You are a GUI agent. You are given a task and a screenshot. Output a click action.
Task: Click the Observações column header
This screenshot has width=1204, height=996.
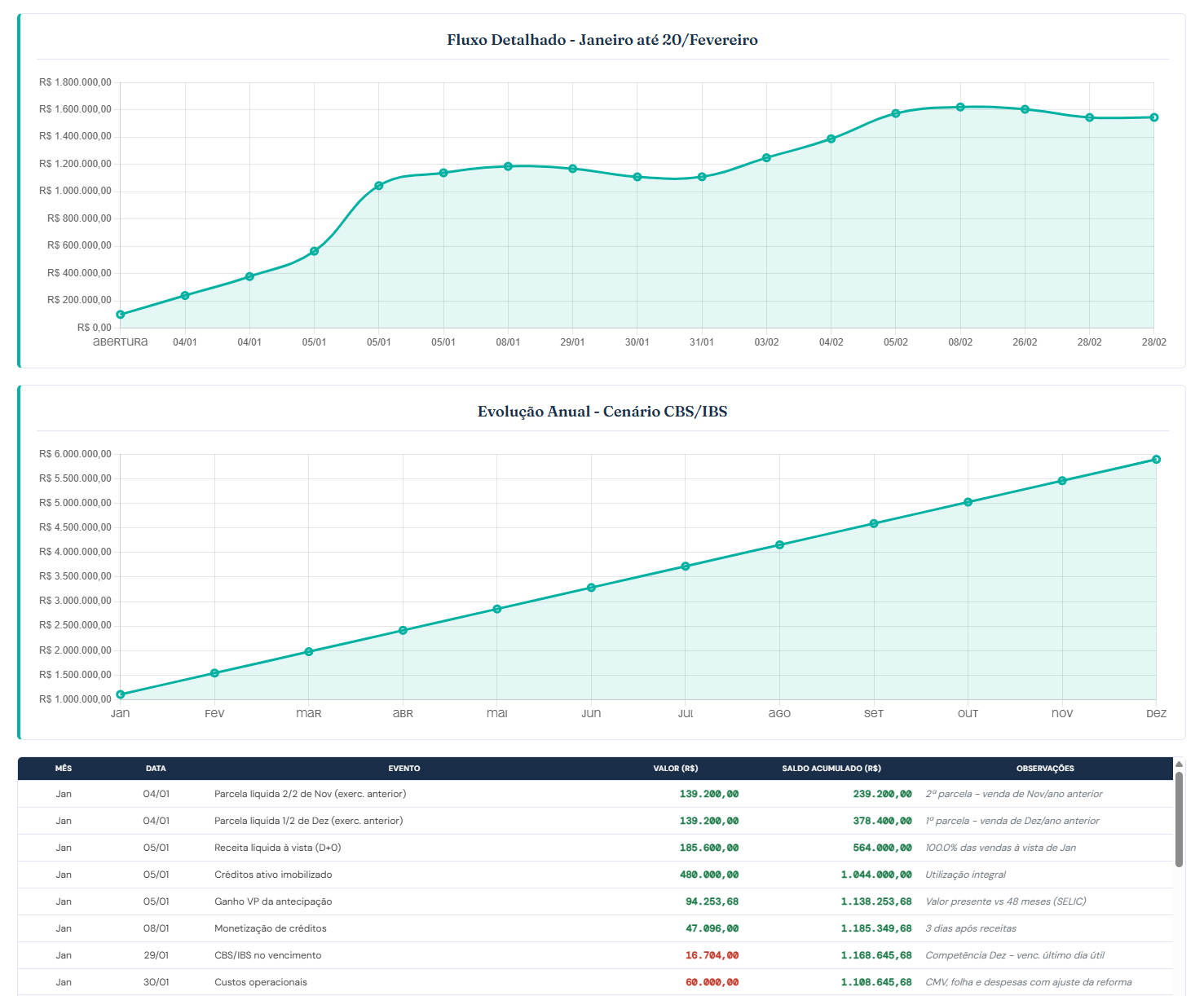point(1045,769)
